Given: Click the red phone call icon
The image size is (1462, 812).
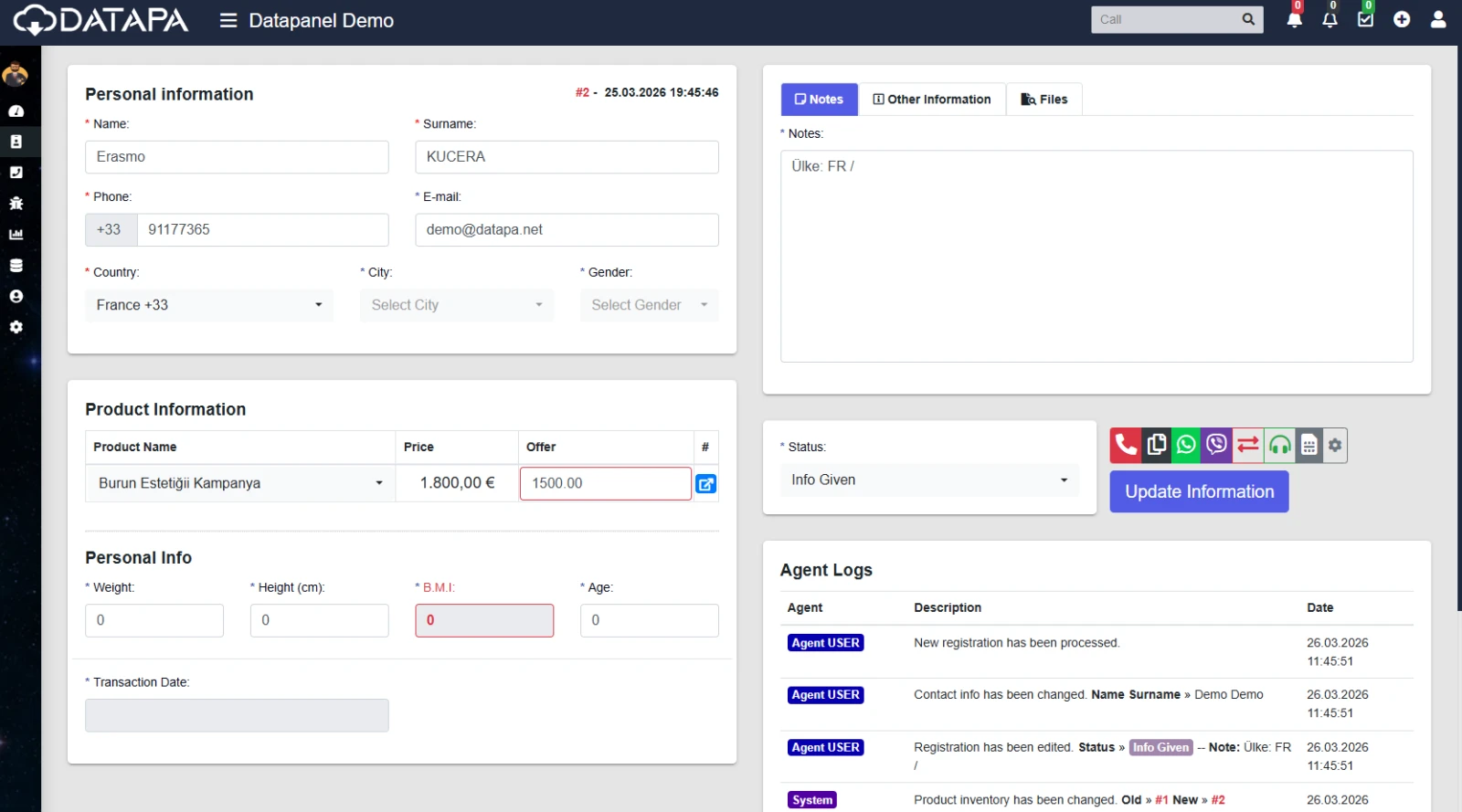Looking at the screenshot, I should coord(1126,445).
